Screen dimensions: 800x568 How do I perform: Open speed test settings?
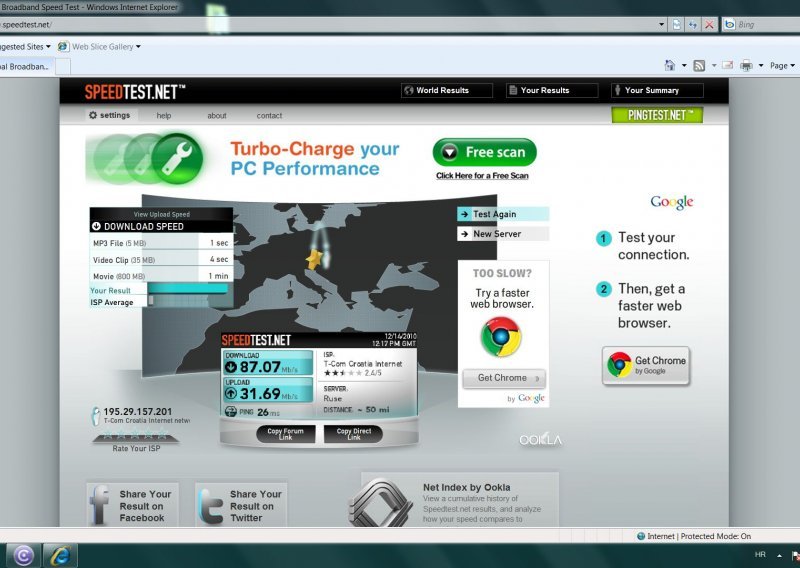tap(109, 115)
